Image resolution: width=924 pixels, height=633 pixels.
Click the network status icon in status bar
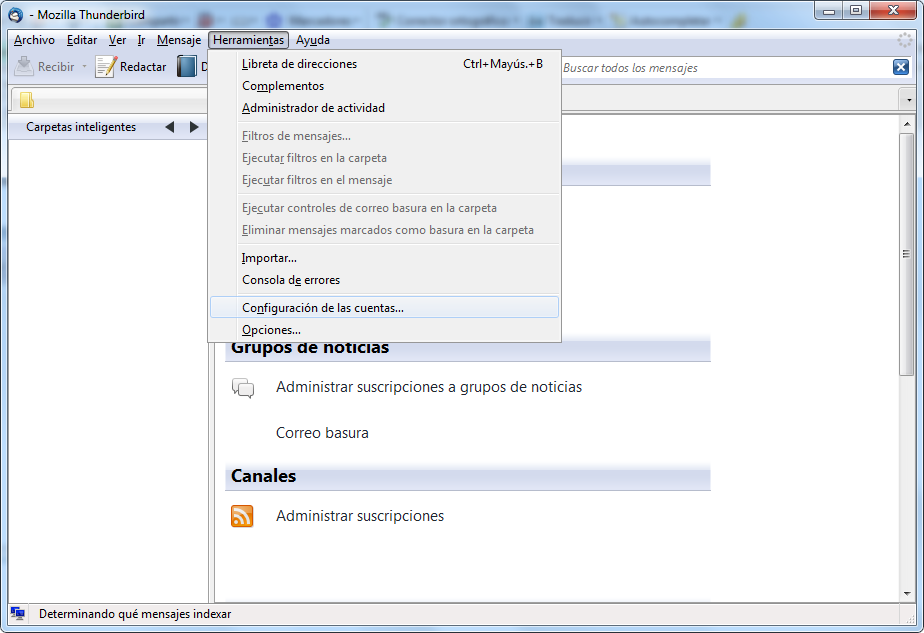(18, 614)
